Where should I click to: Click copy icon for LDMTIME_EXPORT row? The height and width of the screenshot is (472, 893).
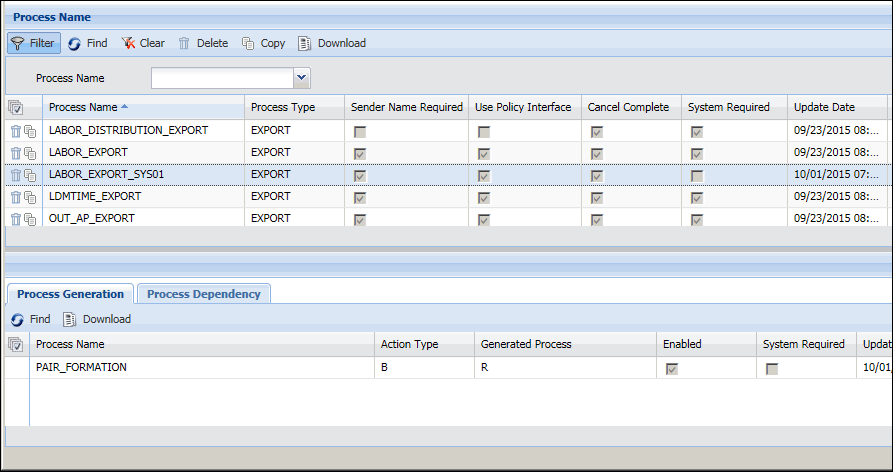[x=30, y=197]
